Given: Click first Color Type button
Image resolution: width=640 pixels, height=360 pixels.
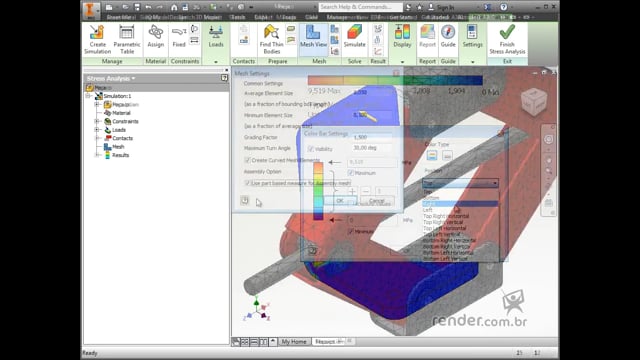Looking at the screenshot, I should coord(432,155).
